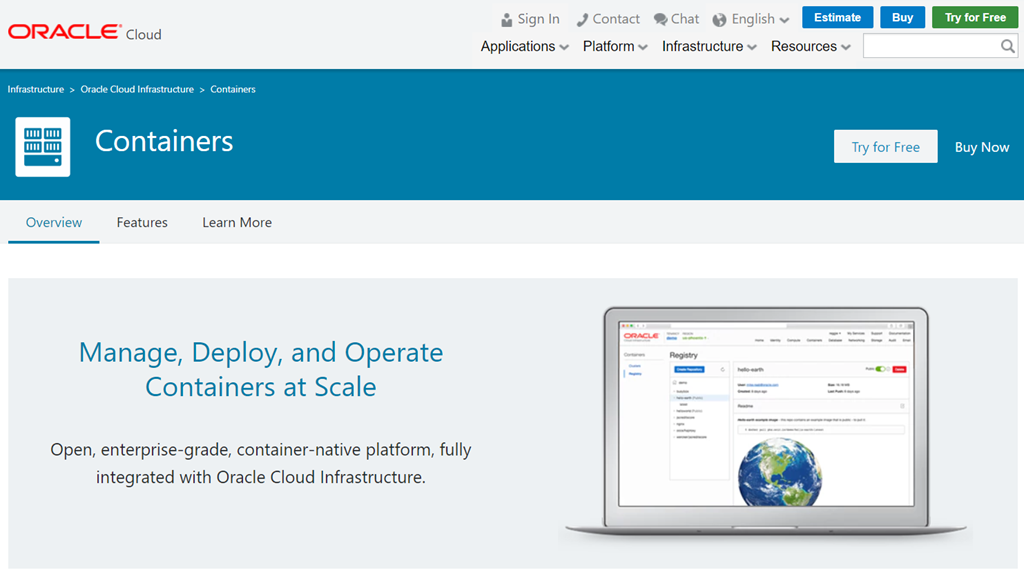Click inside the search input field
The width and height of the screenshot is (1024, 588).
click(x=930, y=46)
